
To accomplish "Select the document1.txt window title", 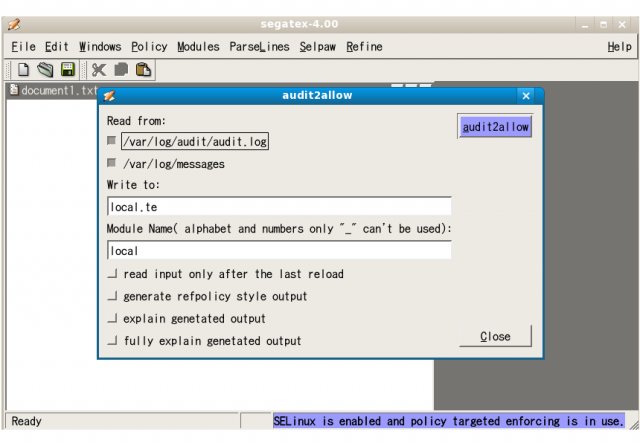I will [x=59, y=90].
